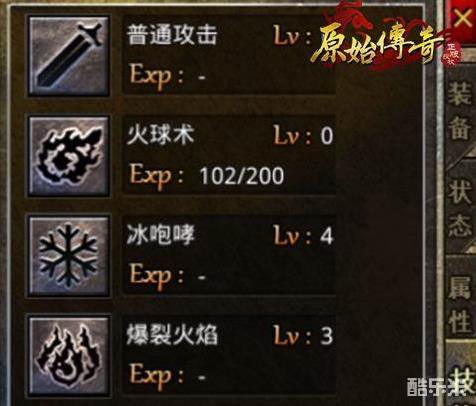Select the snowflake 冰咆哮 skill icon
Image resolution: width=476 pixels, height=406 pixels.
click(x=69, y=256)
